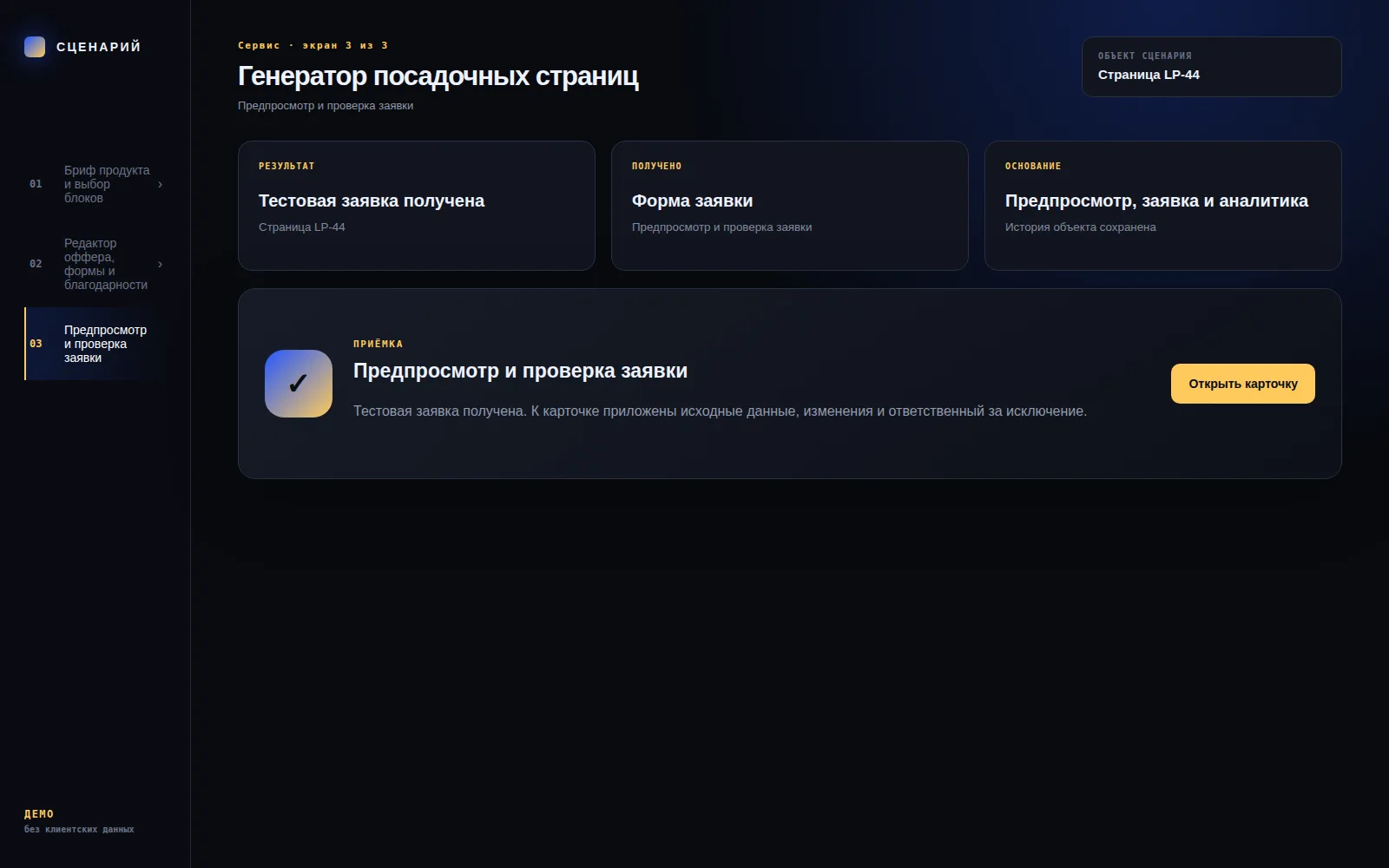Click the "РЕЗУЛЬТАТ" card label

point(286,166)
